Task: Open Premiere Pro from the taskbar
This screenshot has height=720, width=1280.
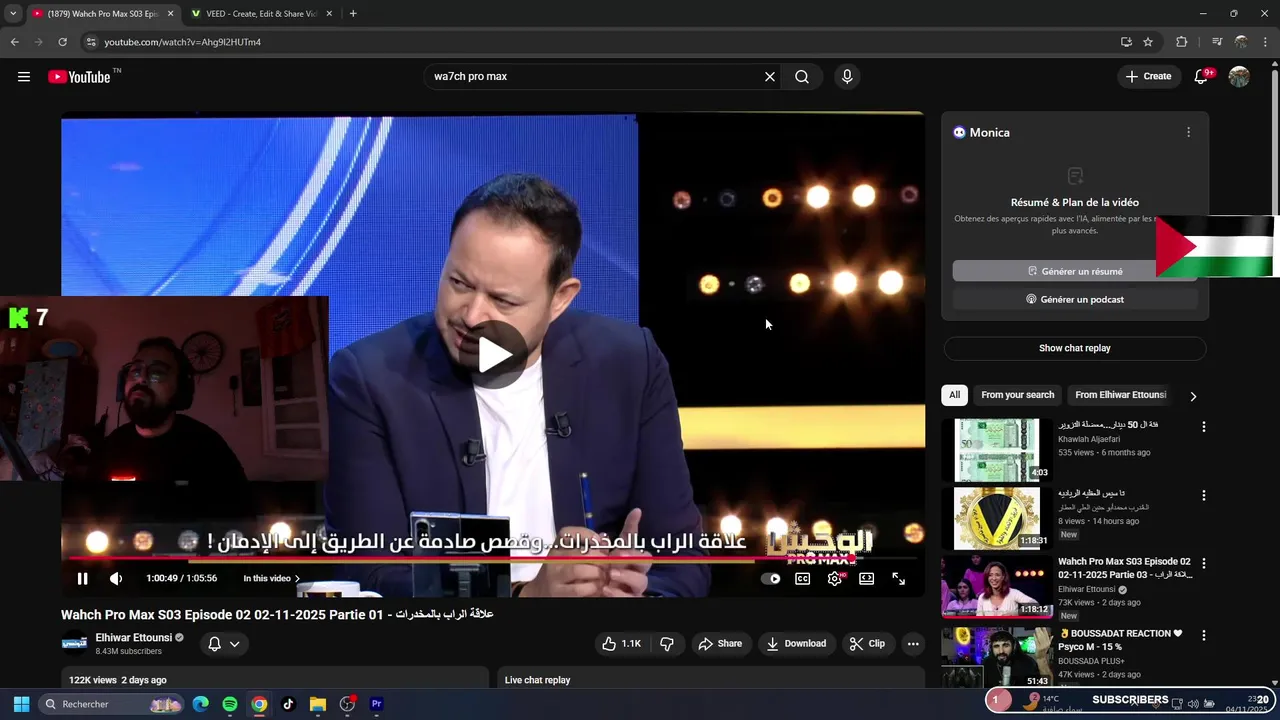Action: click(x=376, y=704)
